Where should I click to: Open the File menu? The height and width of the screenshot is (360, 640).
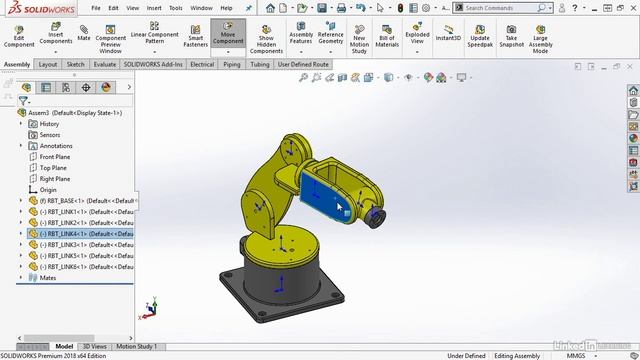point(96,8)
